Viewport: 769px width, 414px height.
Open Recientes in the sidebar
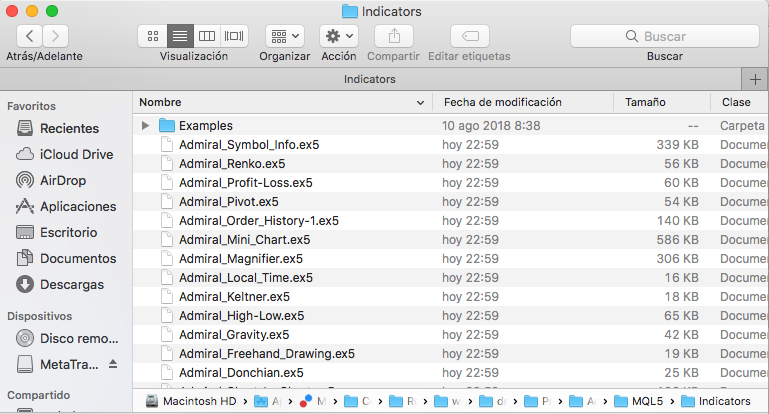point(58,129)
